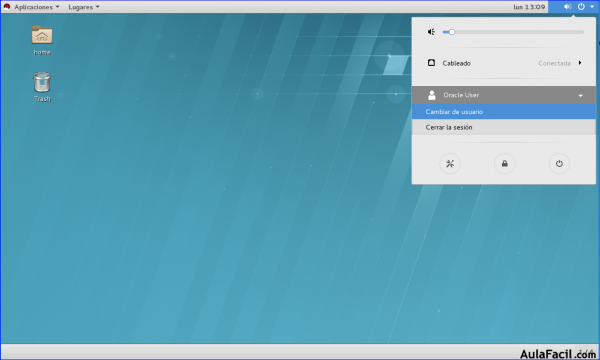Screen dimensions: 600x360
Task: Expand the Conectada submenu arrow
Action: (580, 63)
